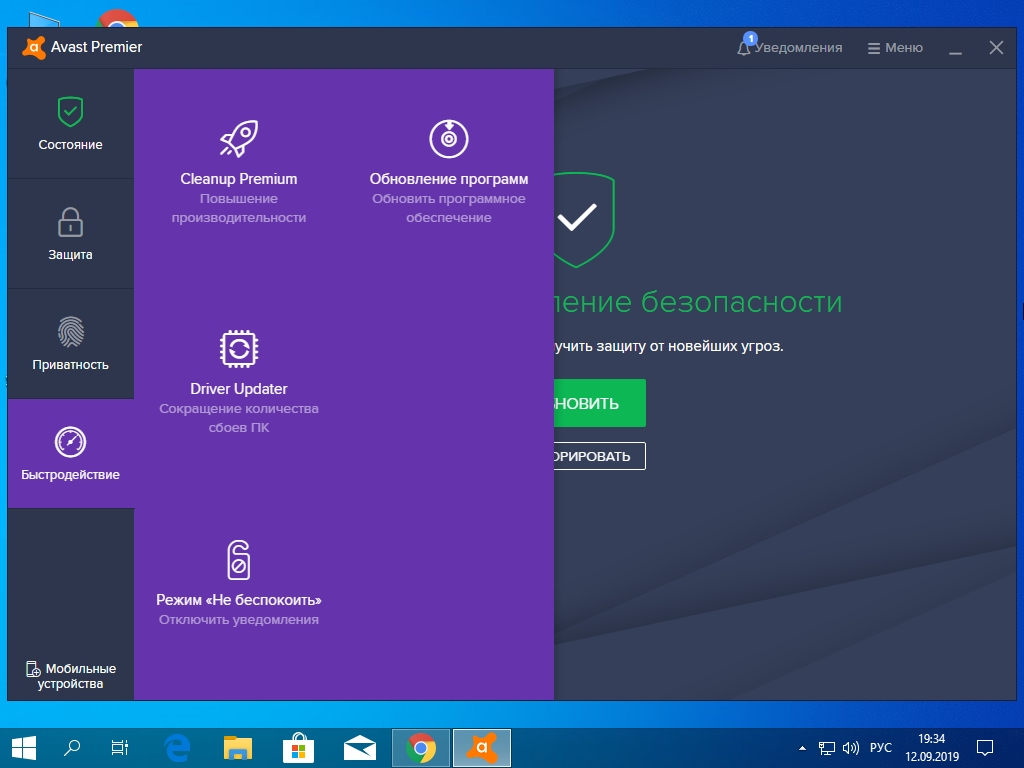Click the fingerprint icon for Приватность
Screen dimensions: 1024x768
pos(71,332)
